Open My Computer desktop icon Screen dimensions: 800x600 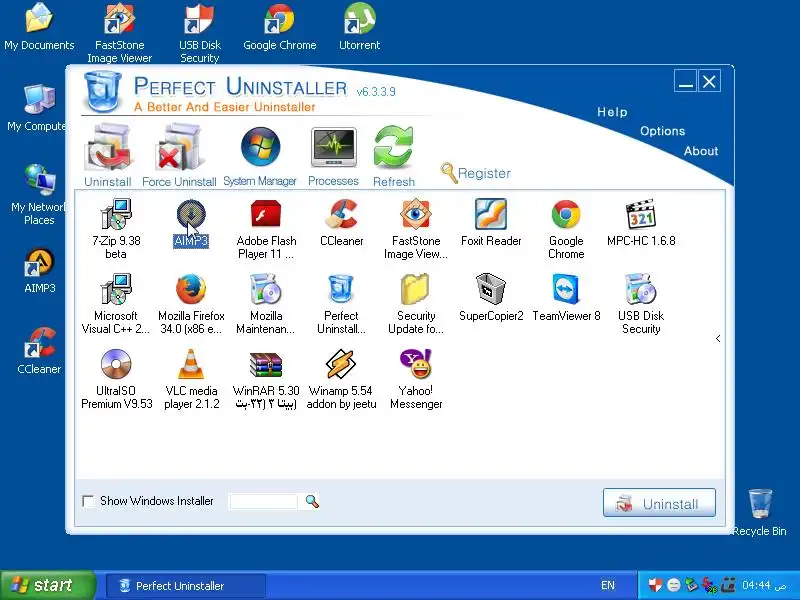pyautogui.click(x=37, y=108)
